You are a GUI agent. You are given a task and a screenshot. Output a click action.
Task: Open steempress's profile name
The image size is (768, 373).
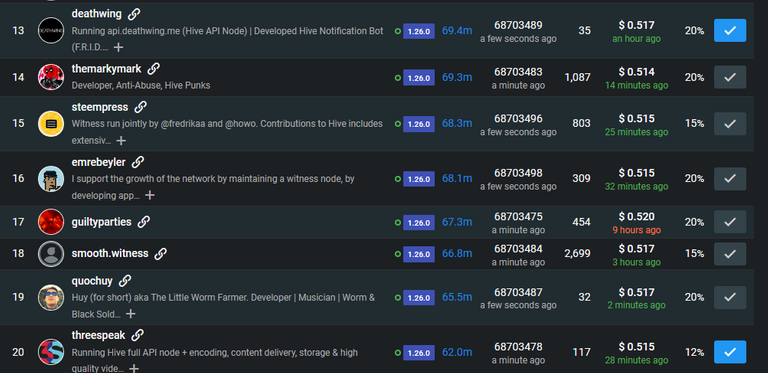pyautogui.click(x=100, y=107)
